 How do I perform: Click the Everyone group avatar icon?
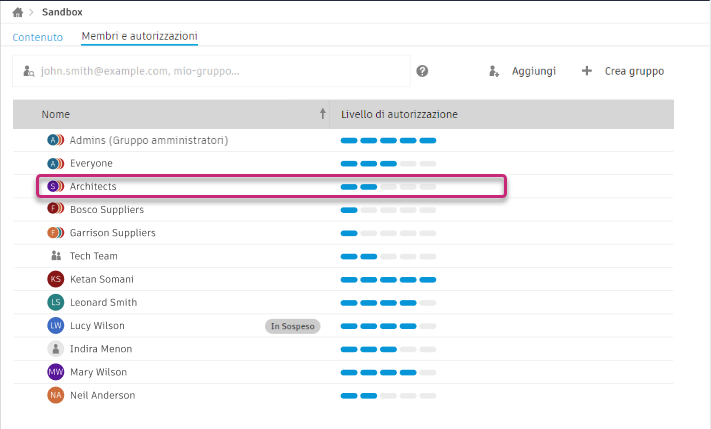click(x=55, y=163)
